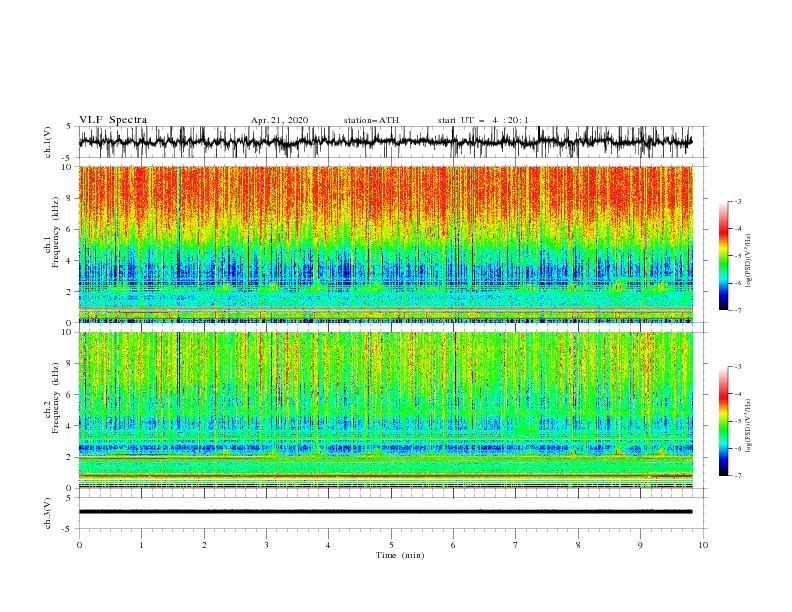This screenshot has height=612, width=792.
Task: Click the ch.2 PSD color bar
Action: click(724, 421)
